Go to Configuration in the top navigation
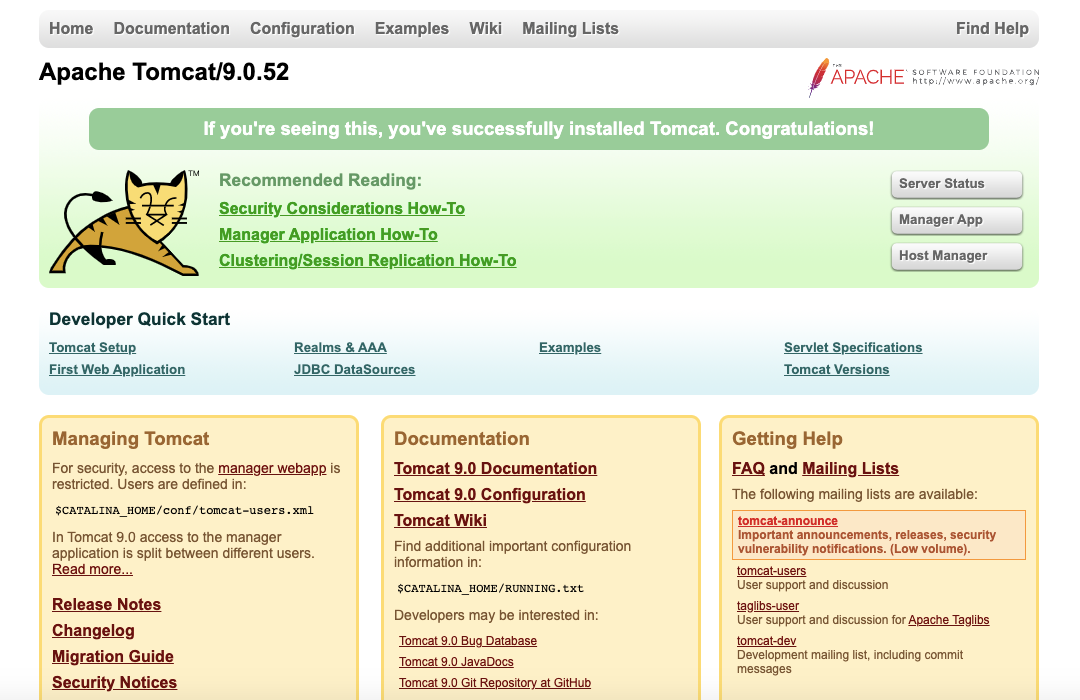The image size is (1080, 700). [x=302, y=28]
